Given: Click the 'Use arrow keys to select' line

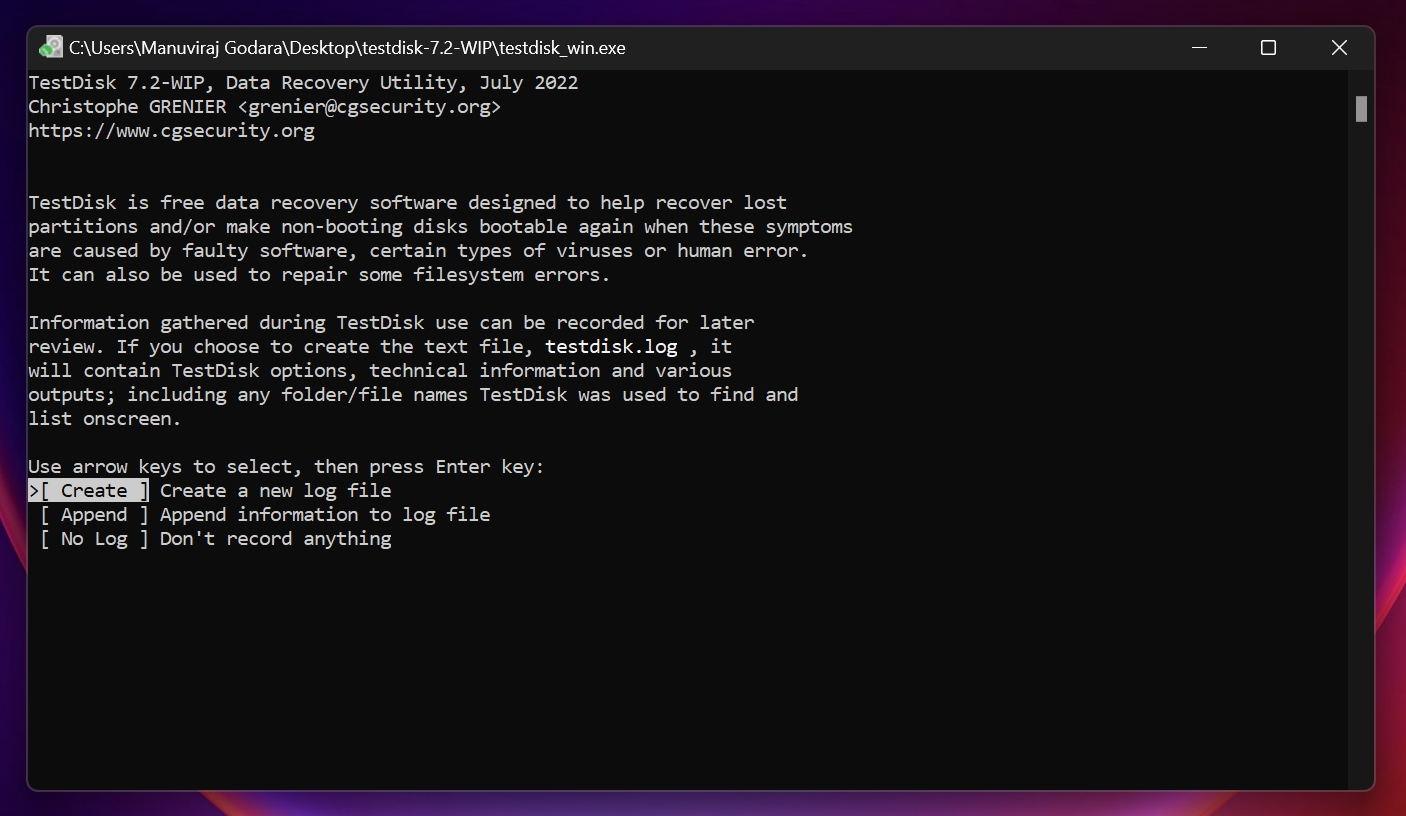Looking at the screenshot, I should pos(286,467).
